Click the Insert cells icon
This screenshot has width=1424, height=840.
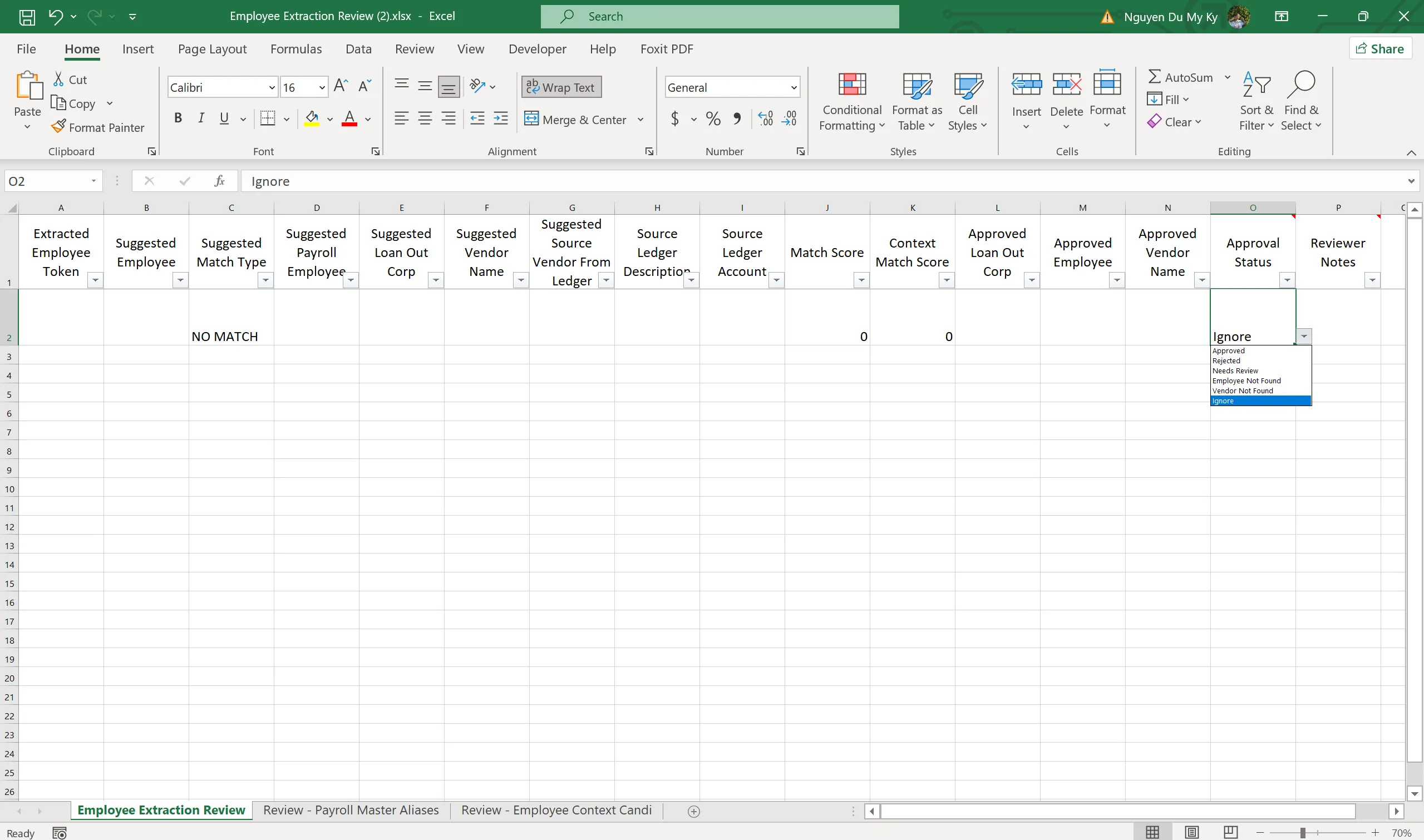tap(1026, 85)
